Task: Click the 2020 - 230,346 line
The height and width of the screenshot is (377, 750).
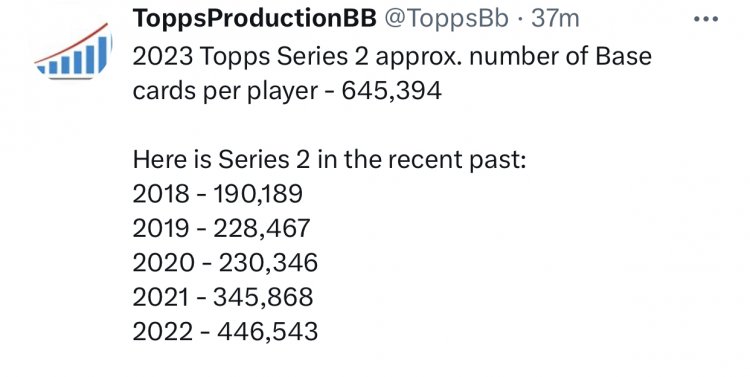Action: click(x=225, y=263)
